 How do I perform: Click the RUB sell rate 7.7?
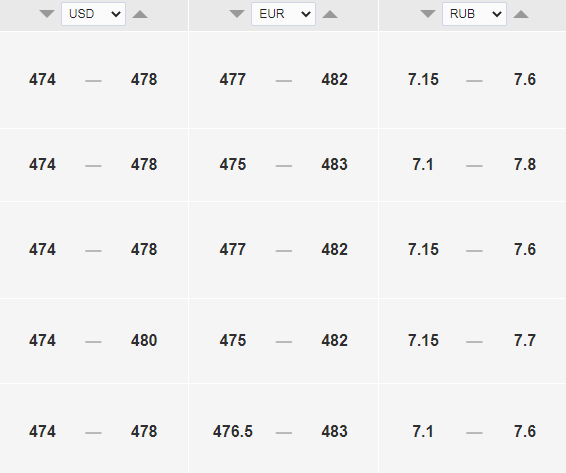click(525, 340)
